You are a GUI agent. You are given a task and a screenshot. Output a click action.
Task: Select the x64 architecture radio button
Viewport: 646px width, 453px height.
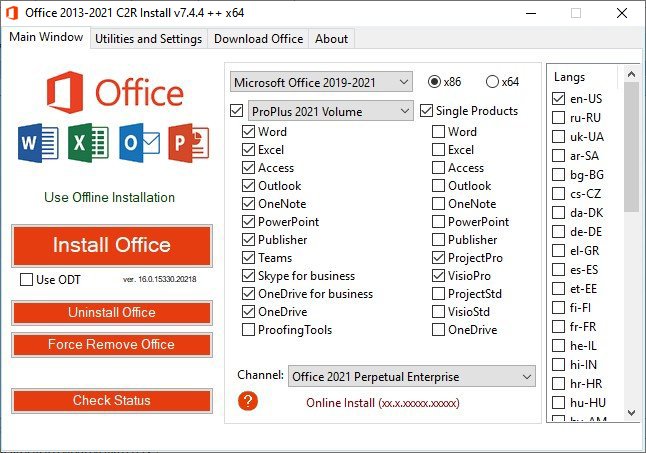pyautogui.click(x=492, y=82)
